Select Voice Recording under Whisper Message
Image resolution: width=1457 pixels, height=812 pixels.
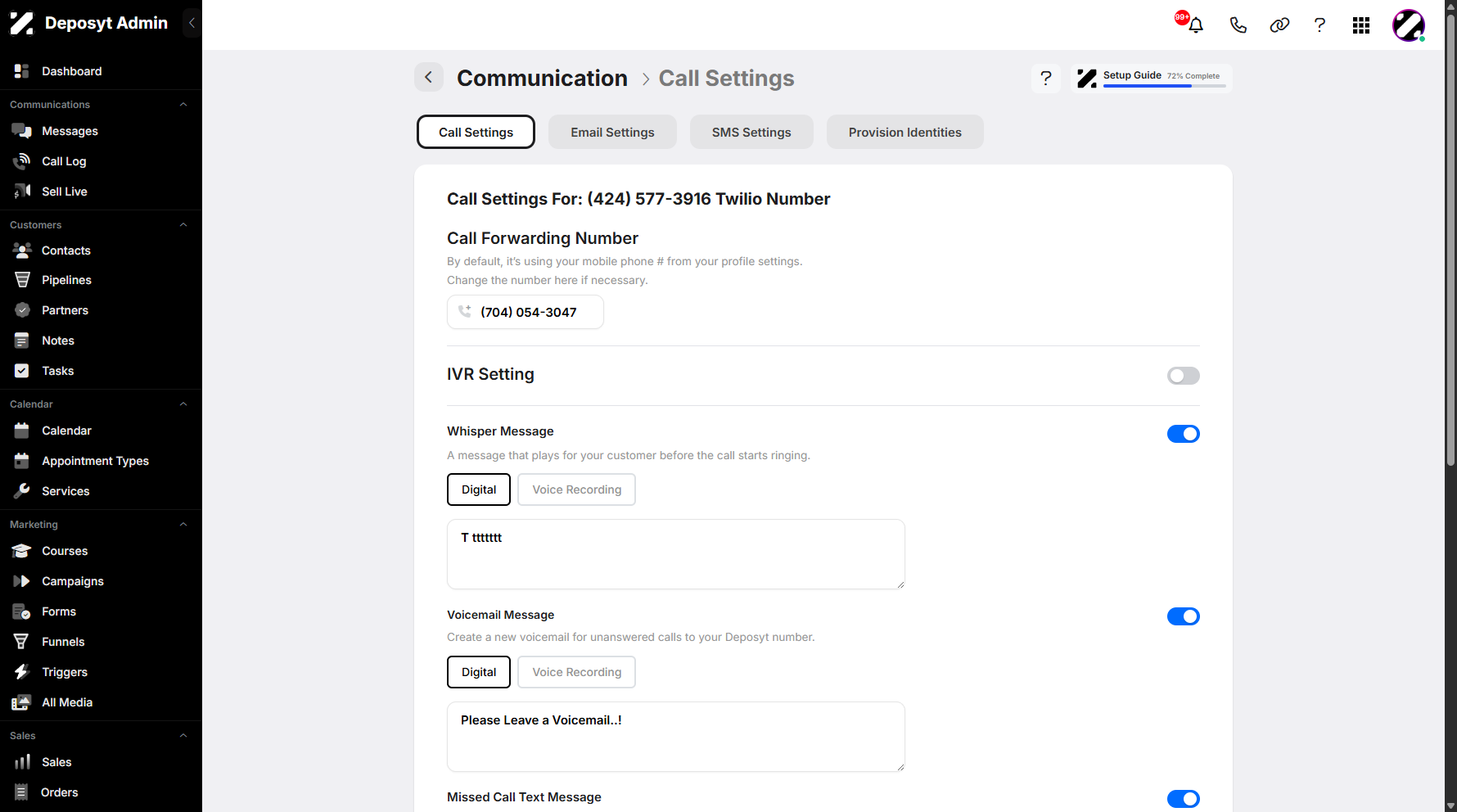(576, 489)
